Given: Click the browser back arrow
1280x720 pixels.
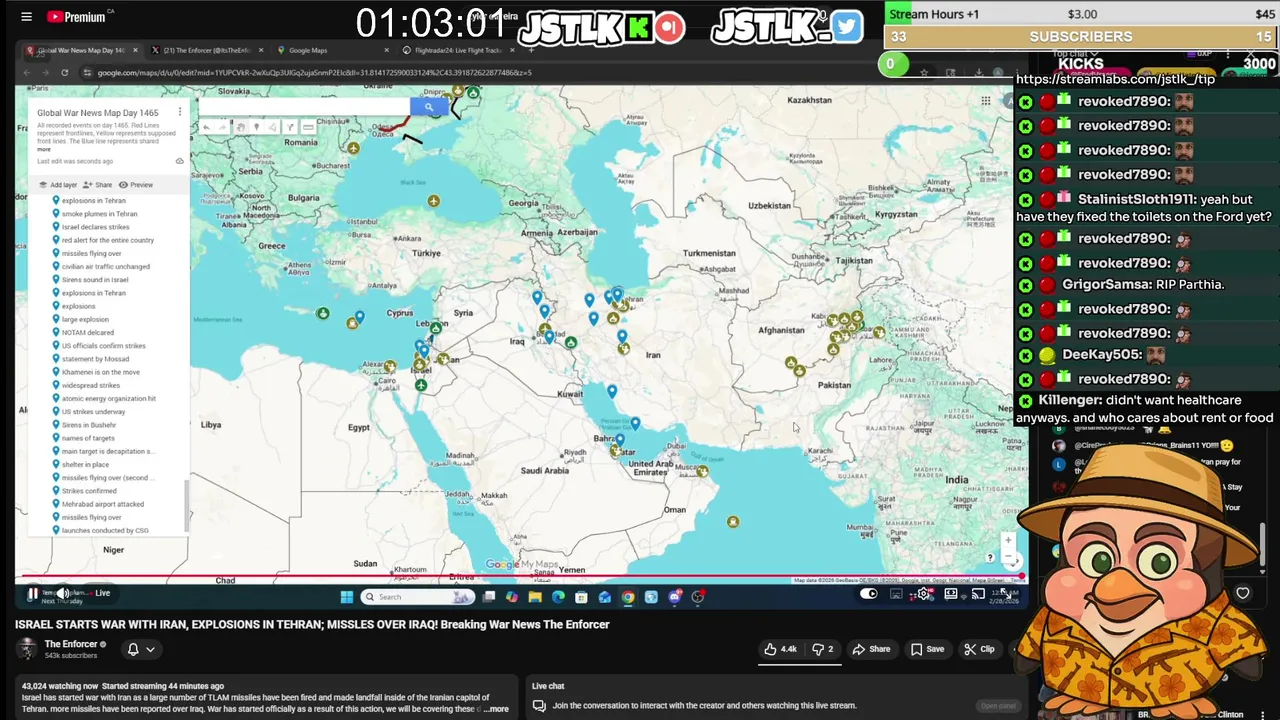Looking at the screenshot, I should coord(27,72).
